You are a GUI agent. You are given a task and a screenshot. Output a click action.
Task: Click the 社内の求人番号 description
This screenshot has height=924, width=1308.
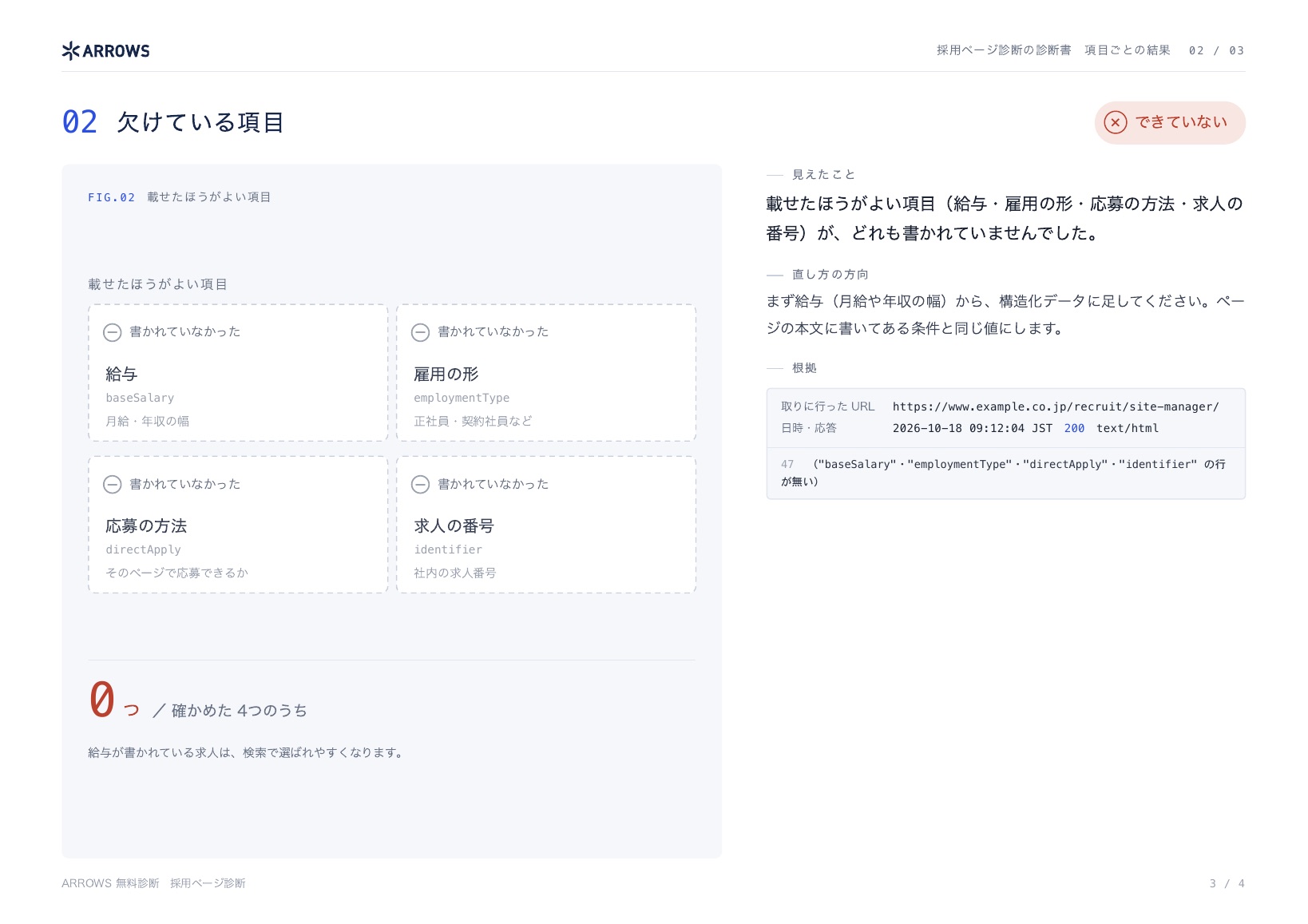click(455, 573)
